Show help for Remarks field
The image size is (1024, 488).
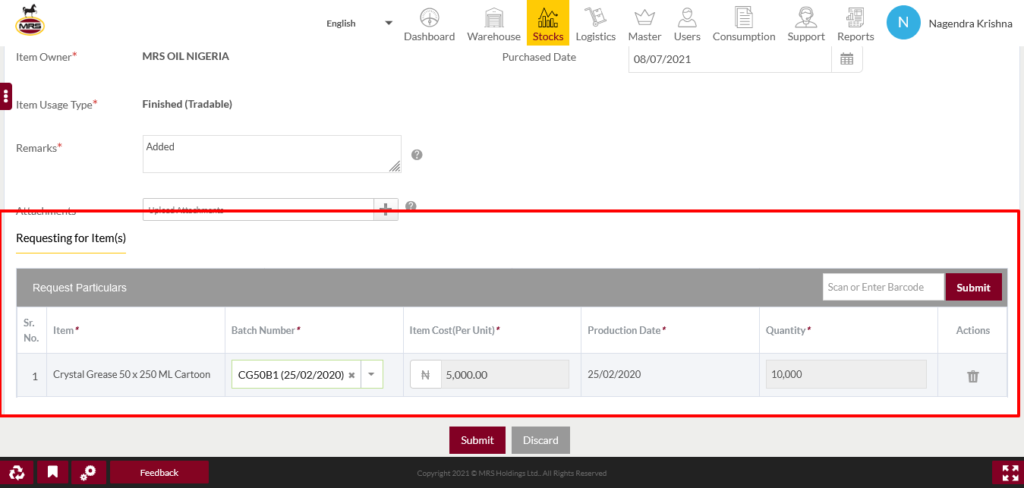coord(417,155)
